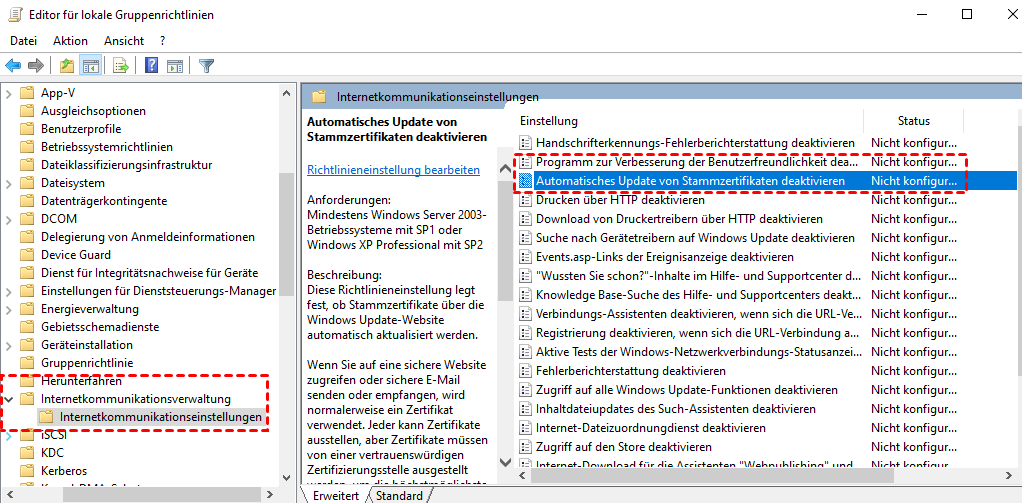Toggle the action pane toolbar icon

pyautogui.click(x=174, y=66)
